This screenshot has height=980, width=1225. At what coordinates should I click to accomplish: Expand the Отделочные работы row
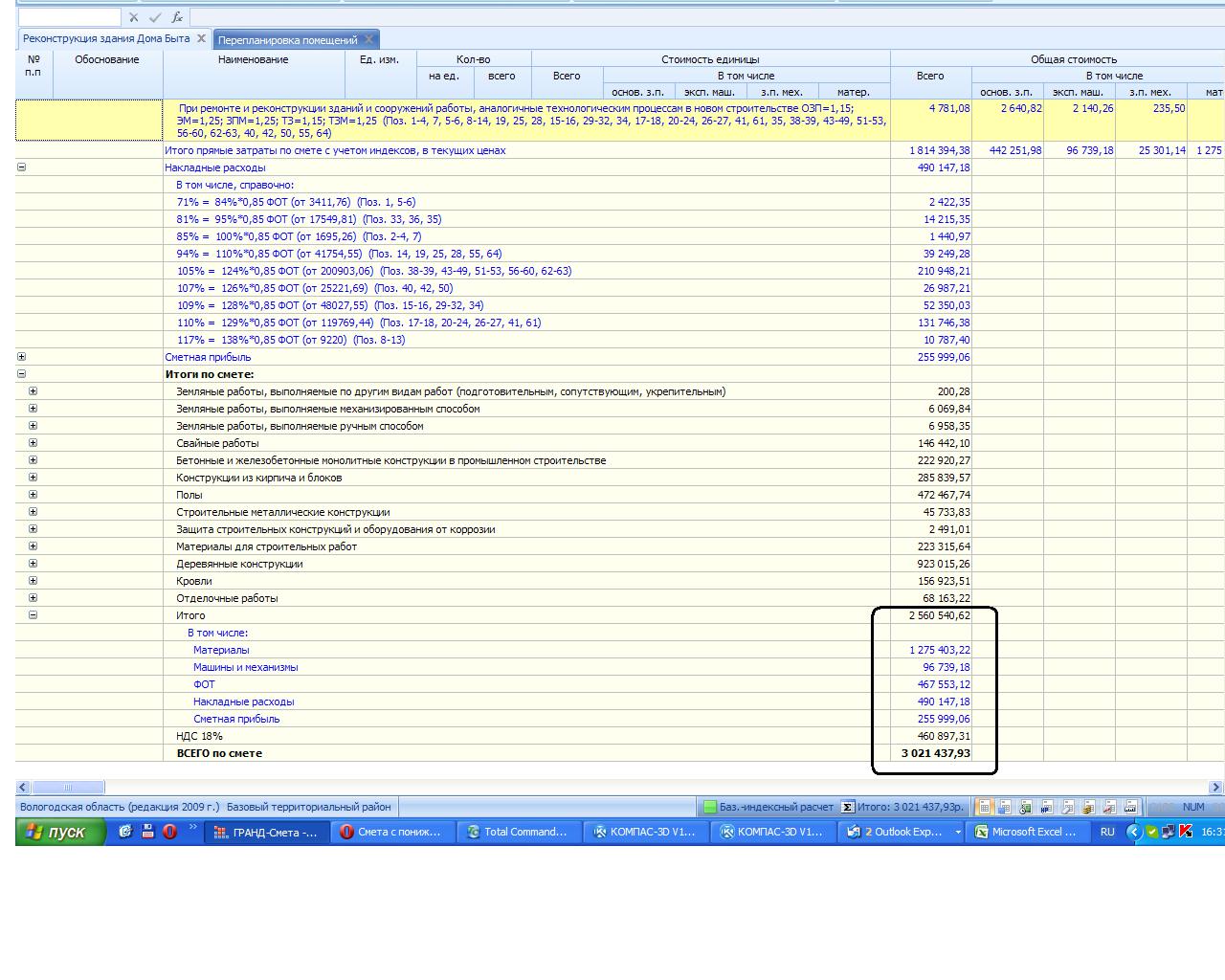point(33,598)
